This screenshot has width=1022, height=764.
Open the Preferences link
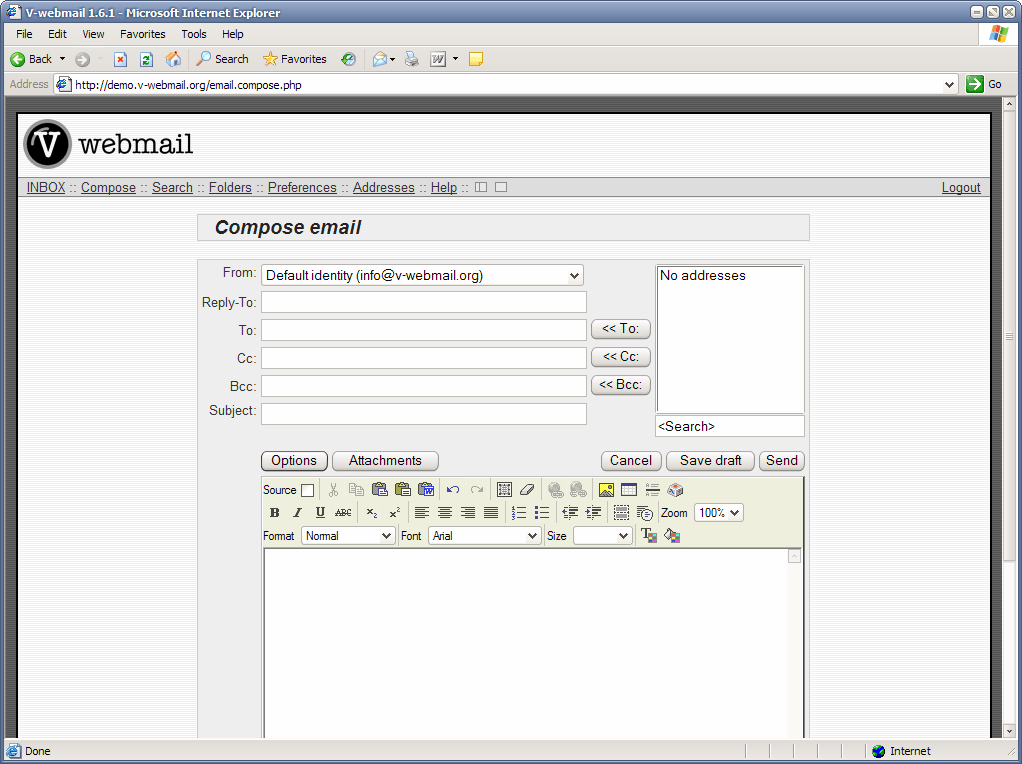(x=302, y=188)
